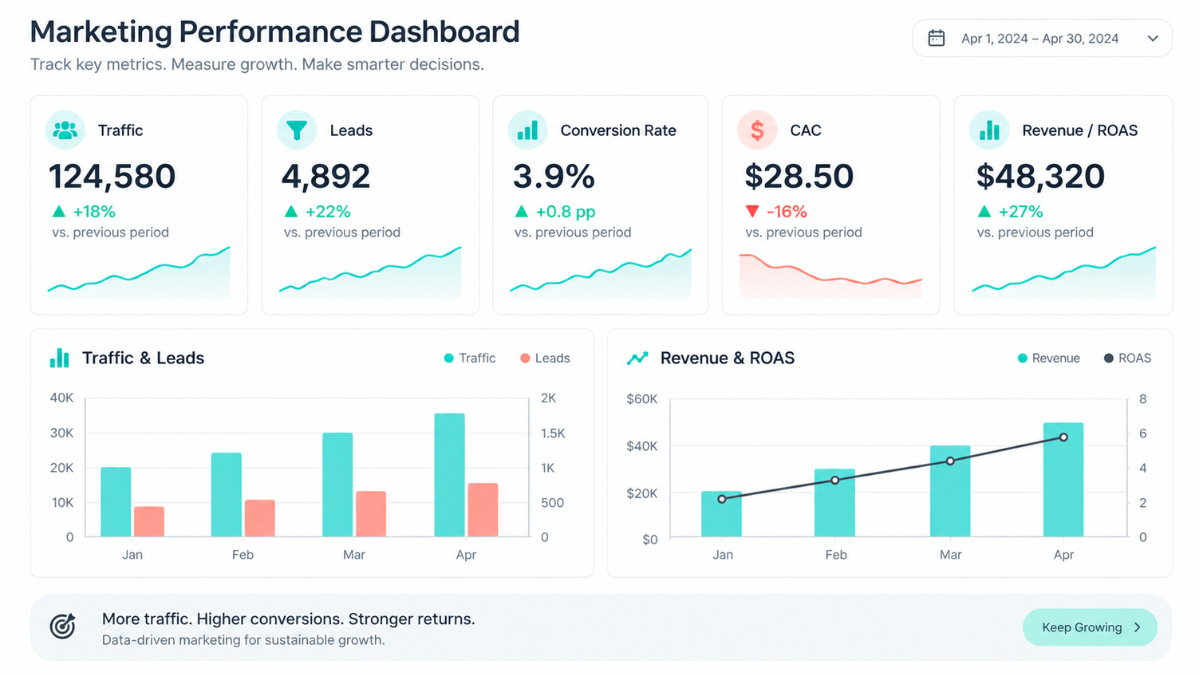The width and height of the screenshot is (1200, 675).
Task: Click the Traffic card sparkline
Action: [x=139, y=272]
